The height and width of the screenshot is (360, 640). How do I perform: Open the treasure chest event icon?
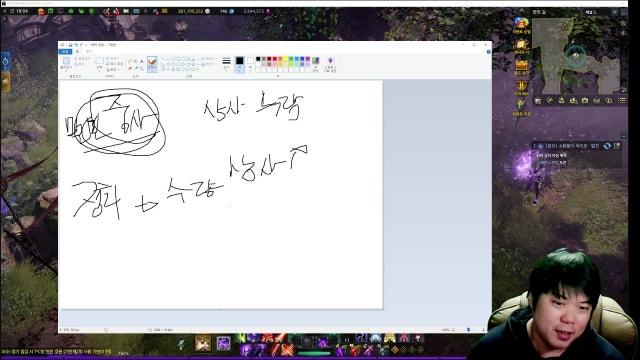click(521, 65)
